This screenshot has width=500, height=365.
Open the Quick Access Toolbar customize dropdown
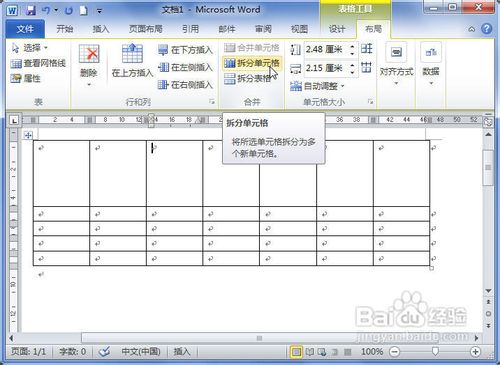point(99,11)
